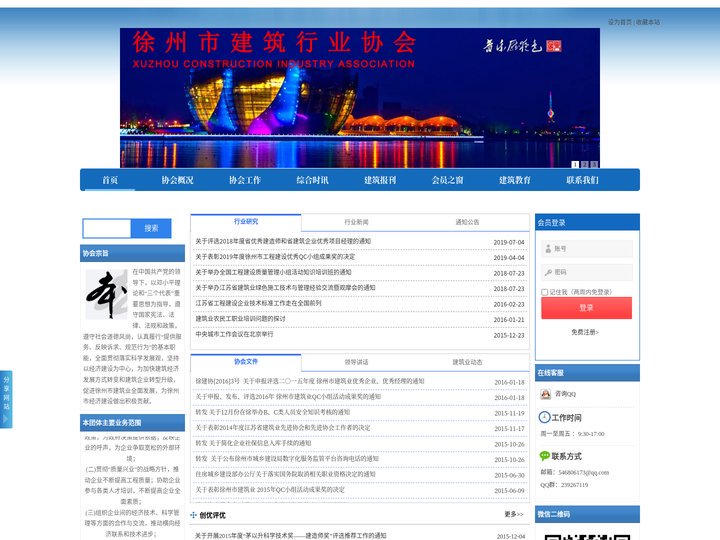Open the 江苏省工程建设企业技术标准 article
This screenshot has width=720, height=540.
click(x=259, y=304)
